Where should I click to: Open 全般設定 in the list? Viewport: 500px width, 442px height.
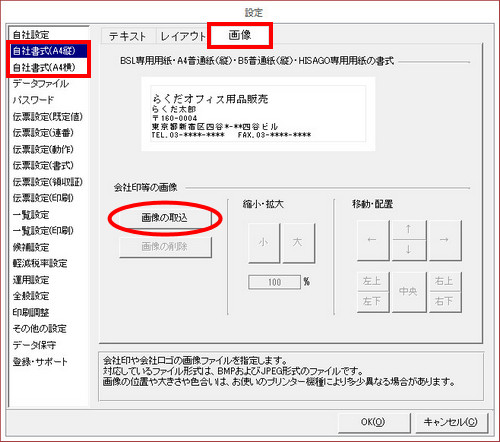pyautogui.click(x=31, y=296)
